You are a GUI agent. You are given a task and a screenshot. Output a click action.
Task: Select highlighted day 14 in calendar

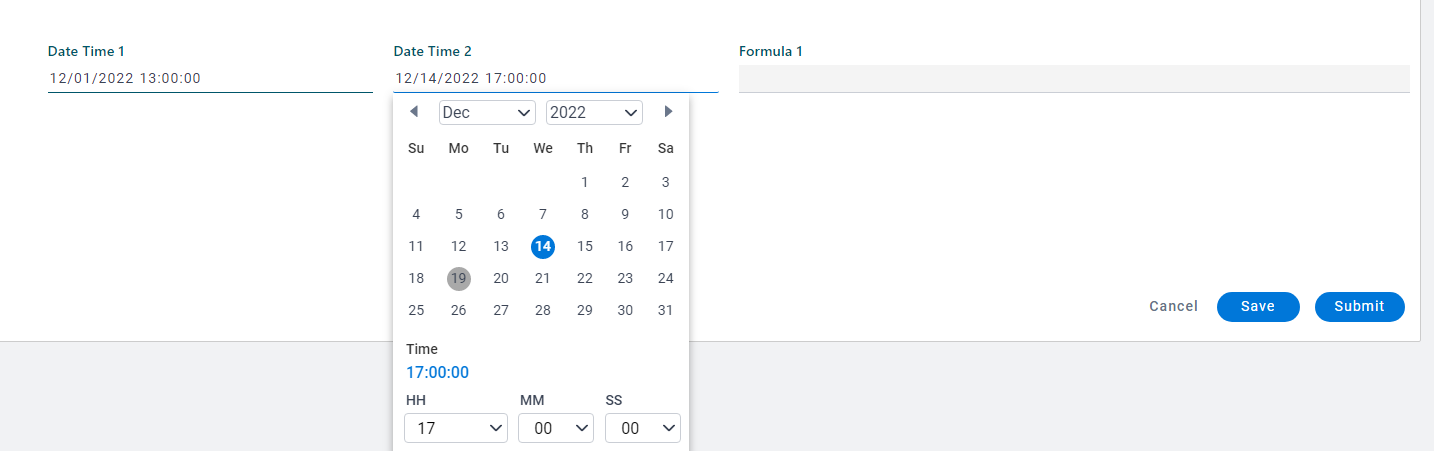click(543, 246)
